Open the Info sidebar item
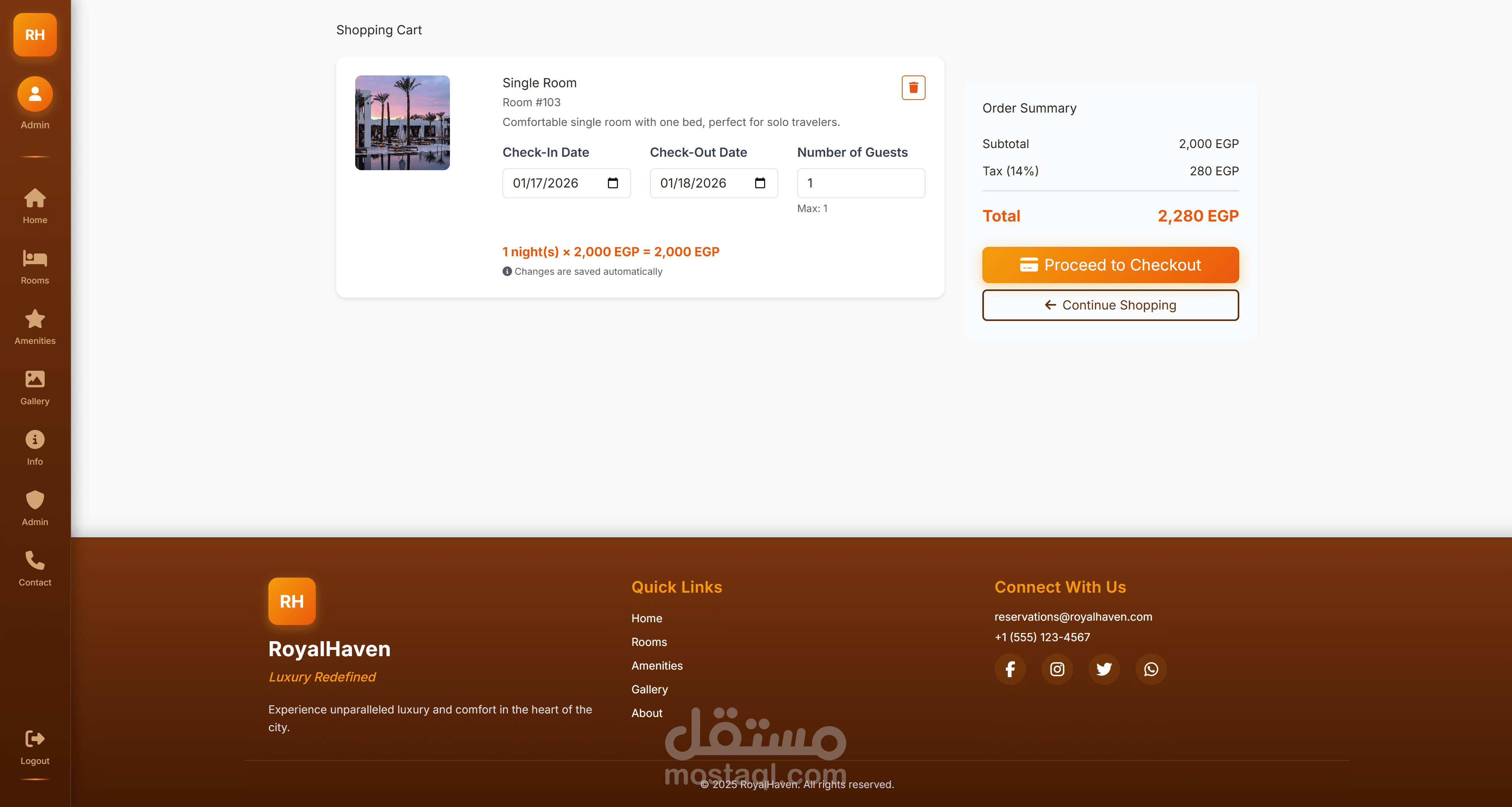The height and width of the screenshot is (807, 1512). pos(35,448)
